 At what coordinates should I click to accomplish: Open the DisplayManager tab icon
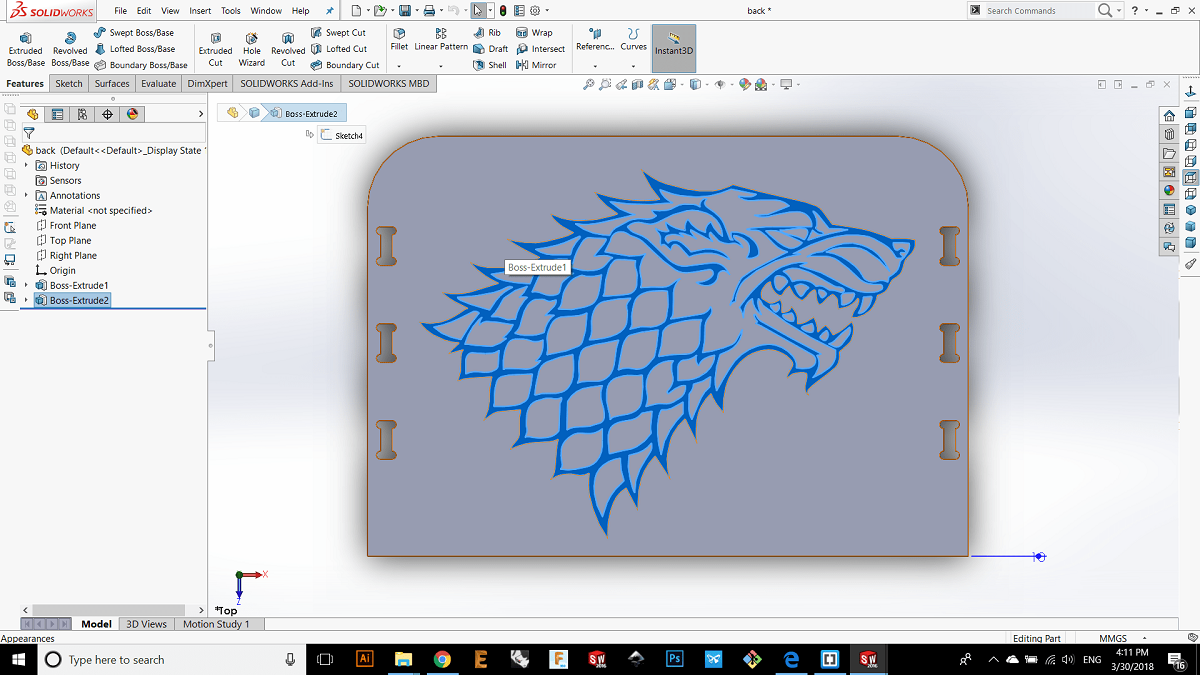pyautogui.click(x=132, y=114)
